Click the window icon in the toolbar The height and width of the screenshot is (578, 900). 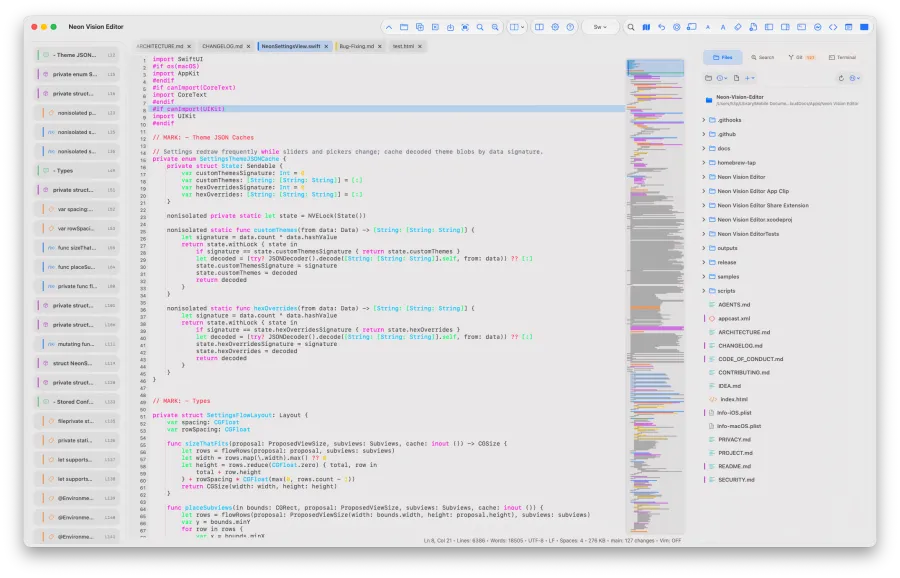pos(404,27)
